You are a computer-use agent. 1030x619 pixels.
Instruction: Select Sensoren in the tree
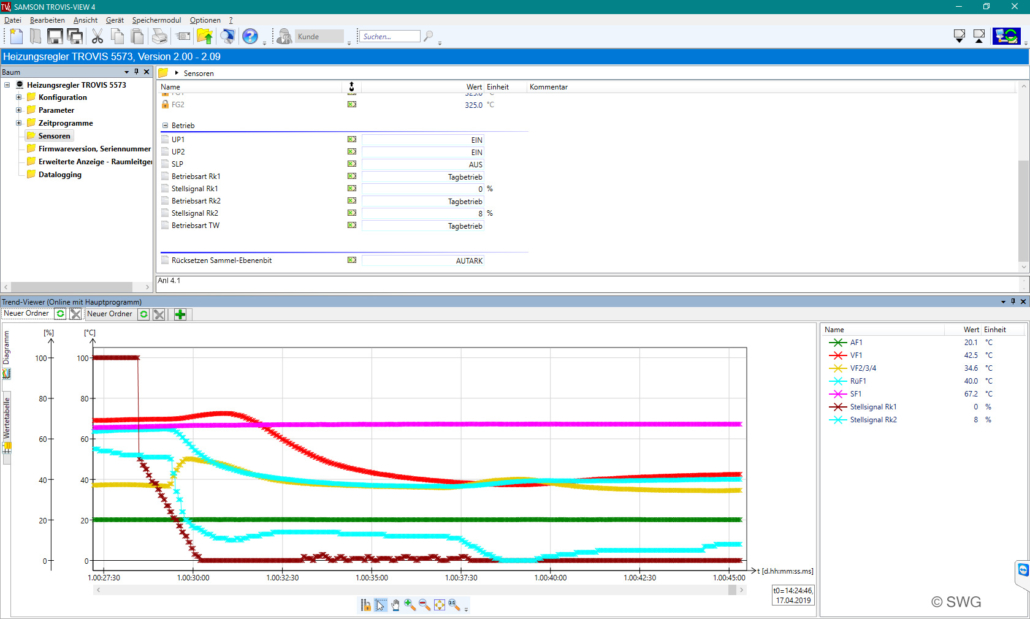pos(54,136)
